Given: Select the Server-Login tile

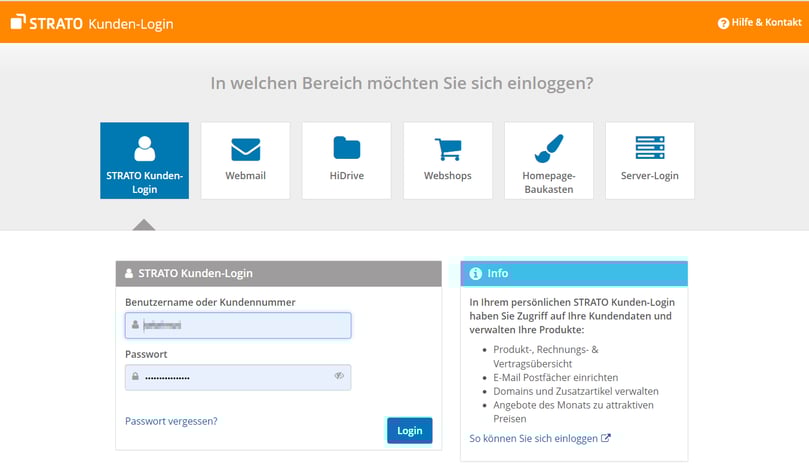Looking at the screenshot, I should click(x=650, y=160).
